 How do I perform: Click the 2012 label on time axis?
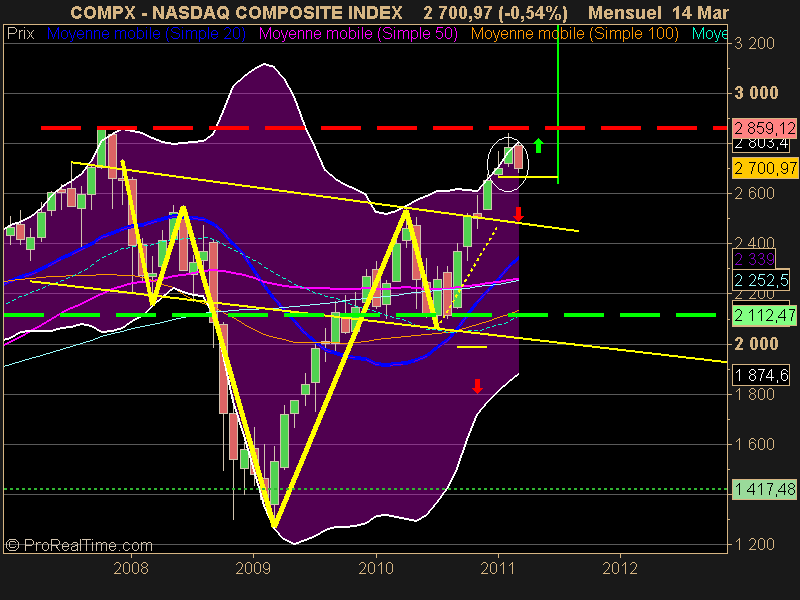[620, 568]
